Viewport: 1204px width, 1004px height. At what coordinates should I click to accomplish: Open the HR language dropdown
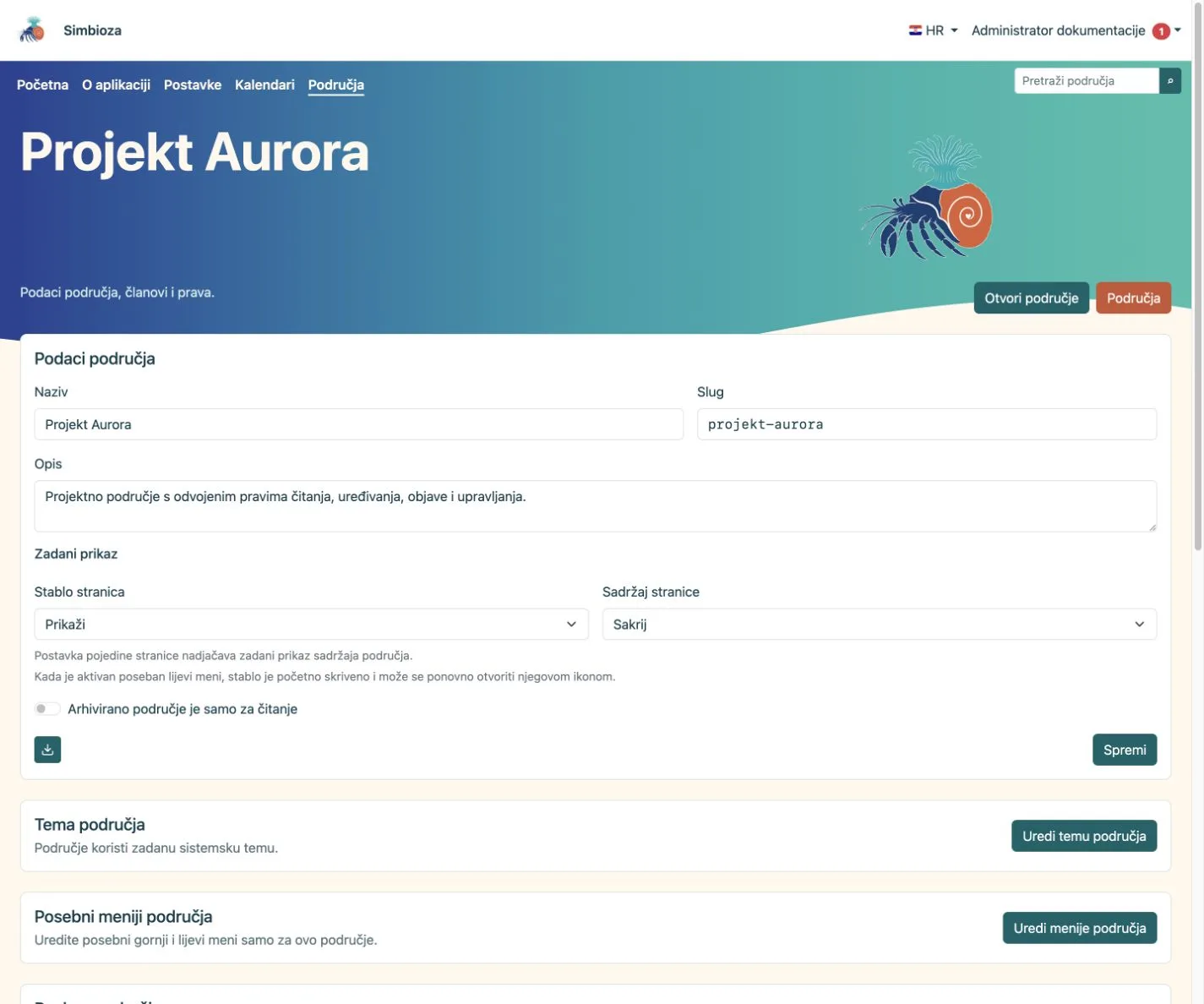coord(933,30)
